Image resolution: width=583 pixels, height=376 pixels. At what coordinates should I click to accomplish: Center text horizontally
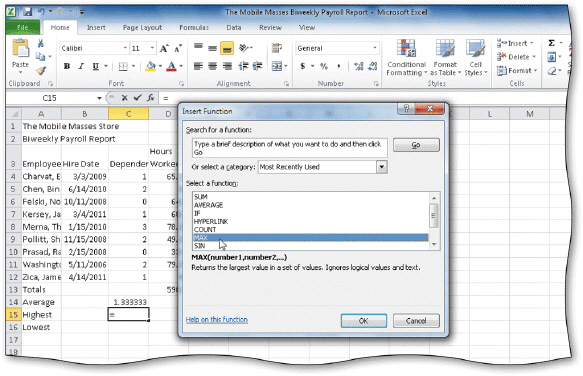pos(212,66)
